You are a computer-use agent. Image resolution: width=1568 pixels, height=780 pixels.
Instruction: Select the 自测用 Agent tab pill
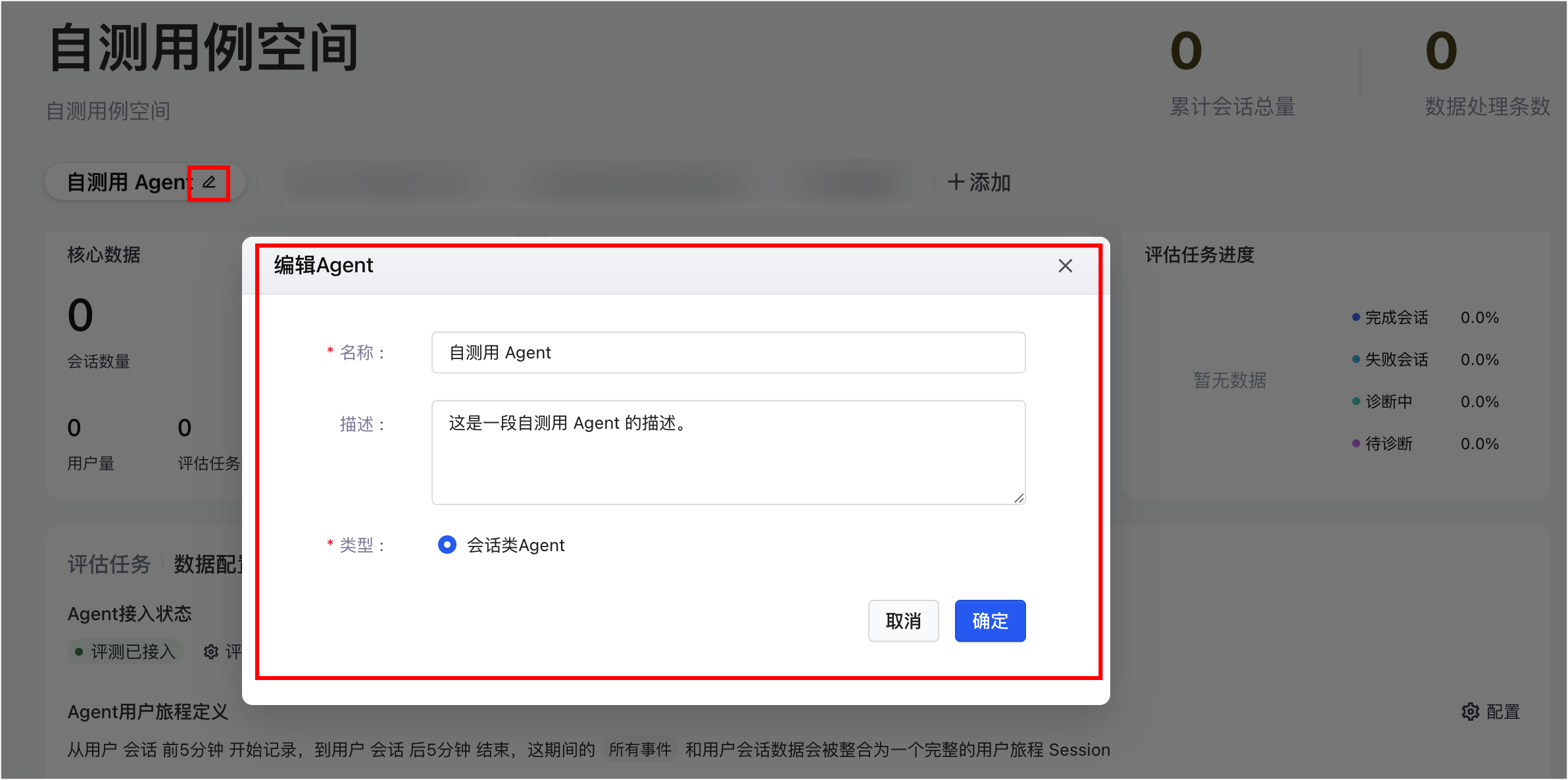[129, 182]
